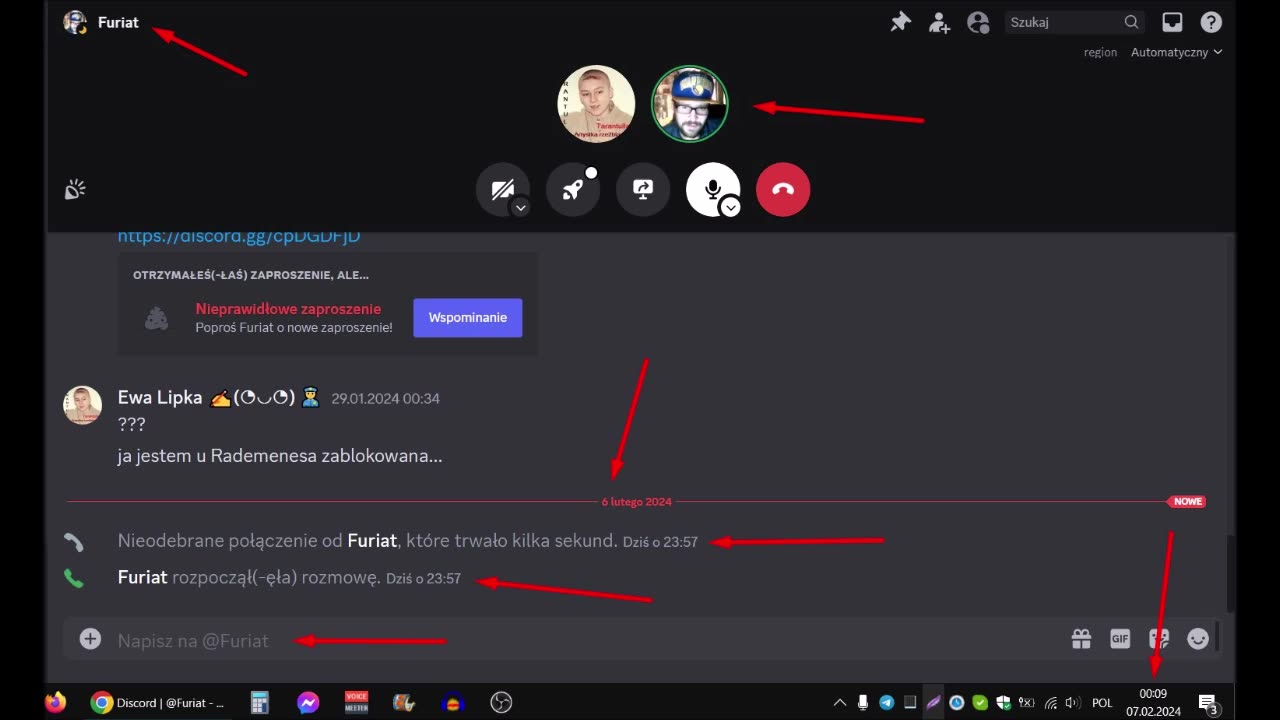This screenshot has width=1280, height=720.
Task: Toggle the camera on in the call
Action: pyautogui.click(x=503, y=189)
